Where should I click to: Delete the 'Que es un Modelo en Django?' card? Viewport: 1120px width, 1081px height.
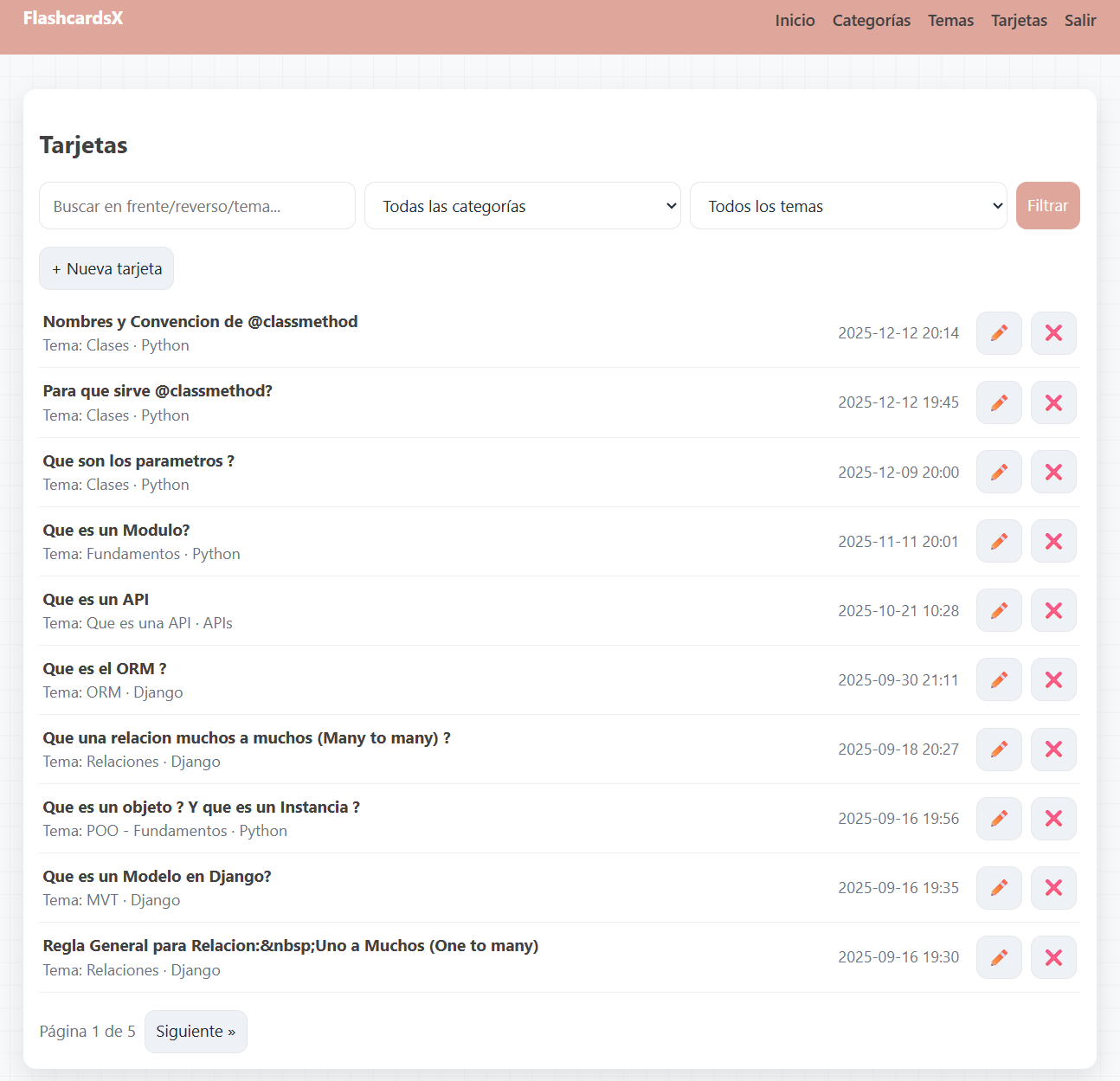click(1053, 887)
